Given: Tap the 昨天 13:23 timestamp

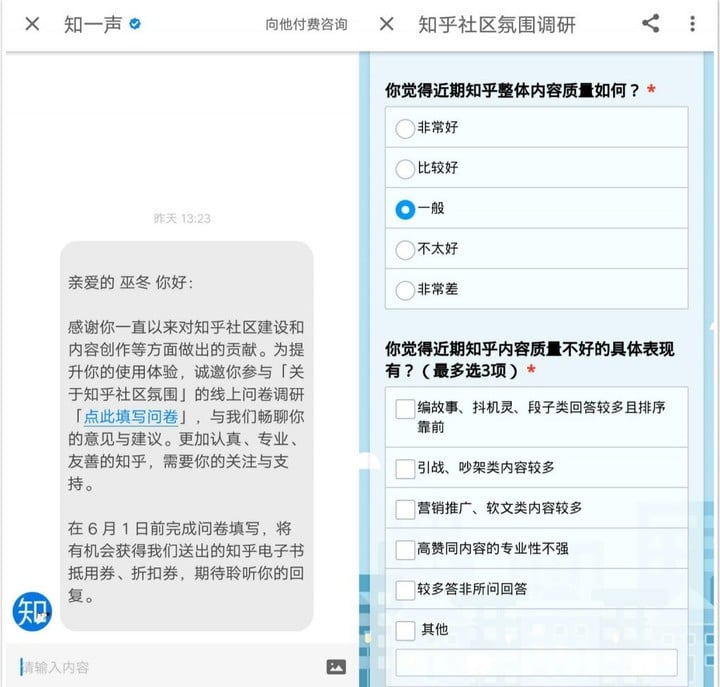Looking at the screenshot, I should click(x=182, y=218).
